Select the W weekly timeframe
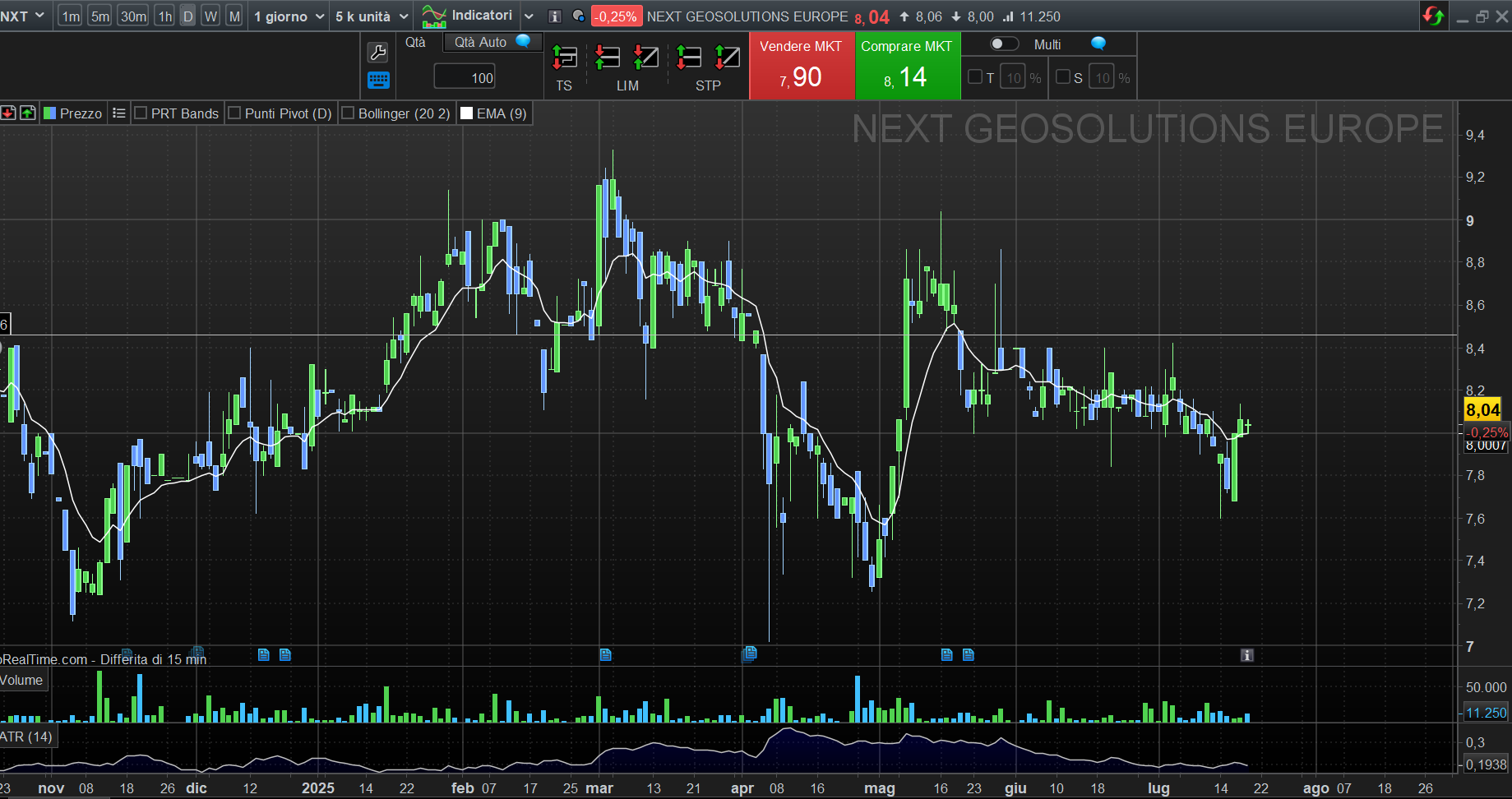 210,16
